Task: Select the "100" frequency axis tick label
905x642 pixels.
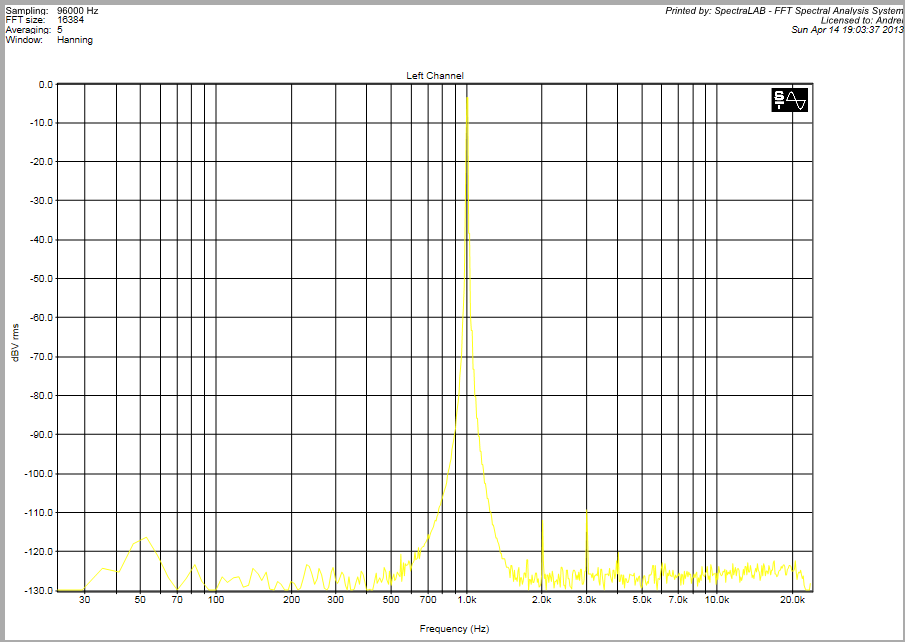Action: pos(216,600)
